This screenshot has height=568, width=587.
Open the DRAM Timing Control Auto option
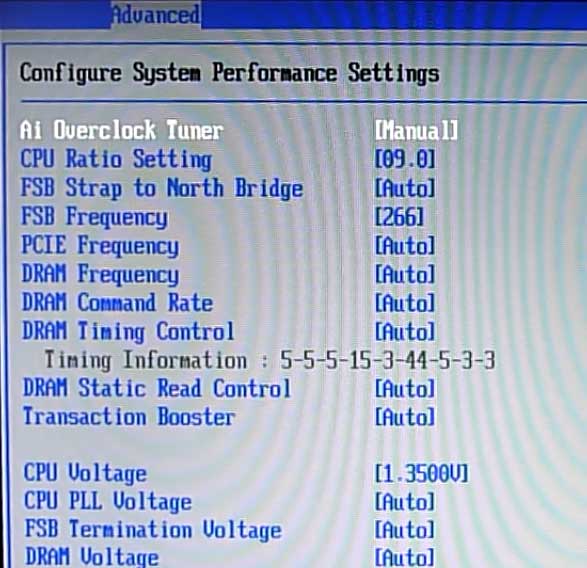(x=405, y=332)
